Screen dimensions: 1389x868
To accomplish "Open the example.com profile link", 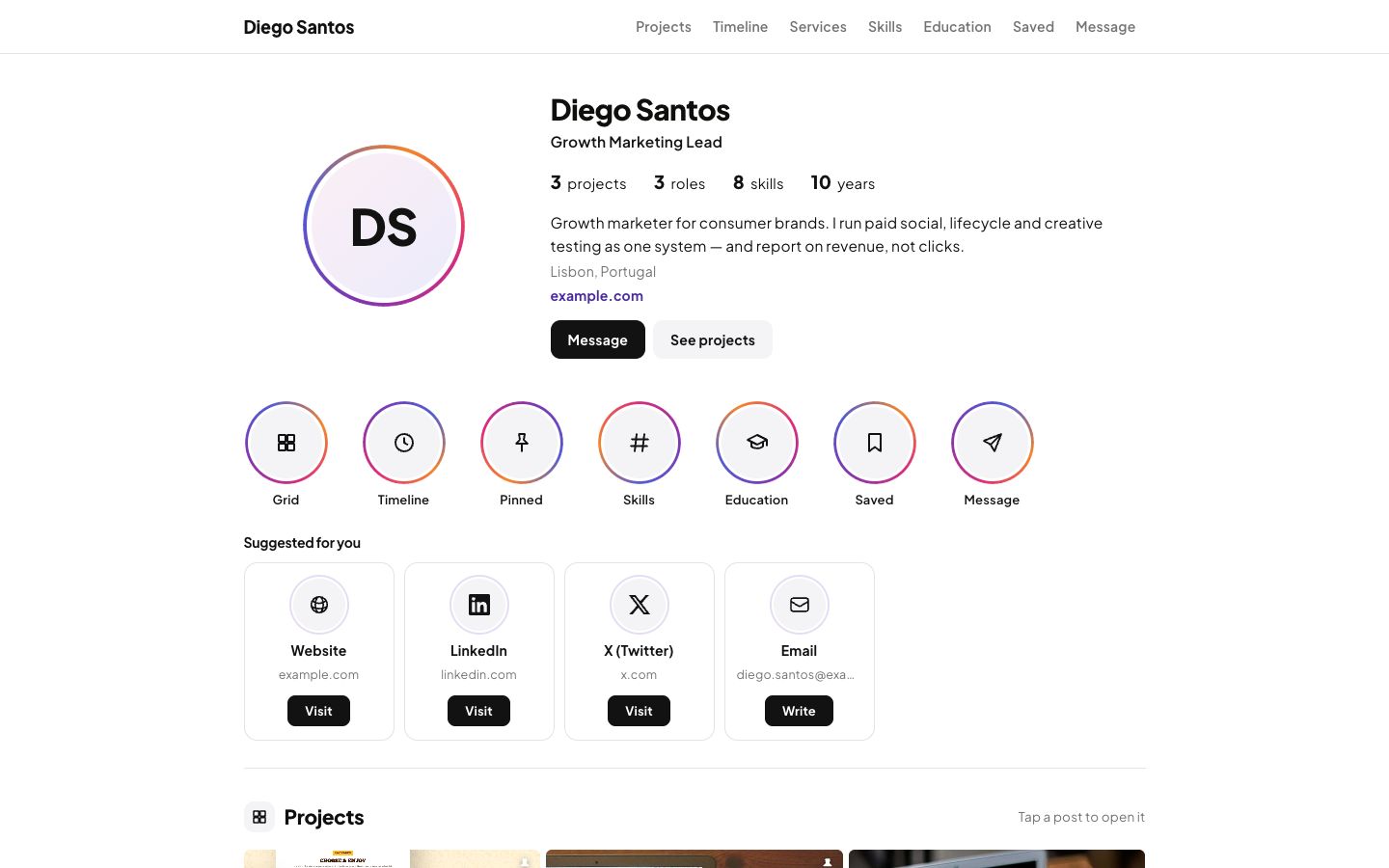I will pyautogui.click(x=597, y=296).
